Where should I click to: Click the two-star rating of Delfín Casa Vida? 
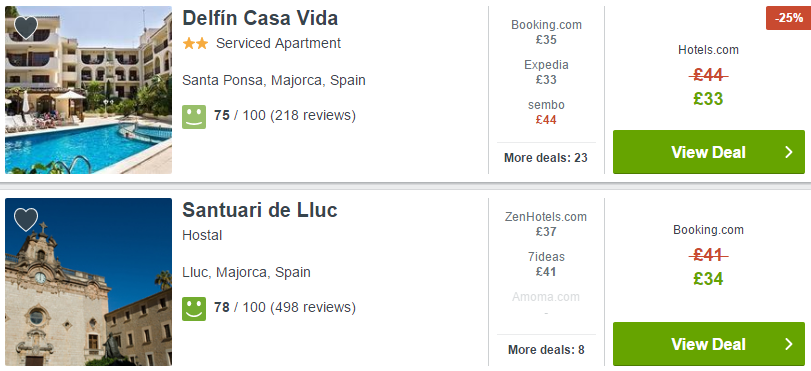pos(195,43)
